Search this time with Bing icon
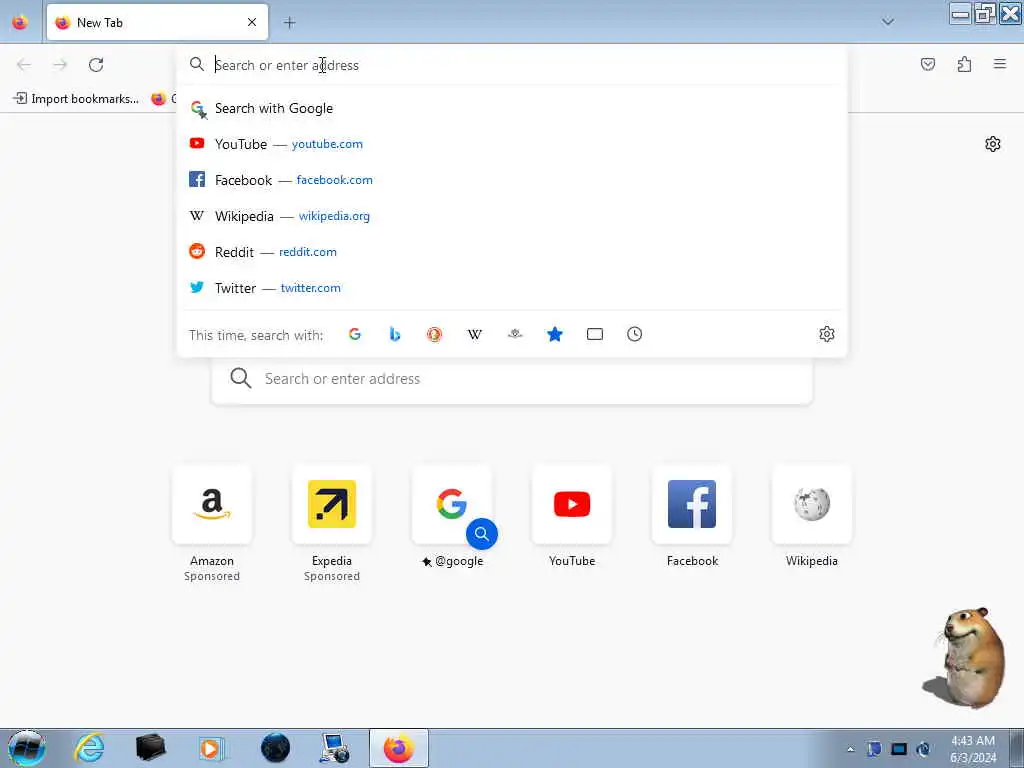This screenshot has height=768, width=1024. pyautogui.click(x=394, y=334)
